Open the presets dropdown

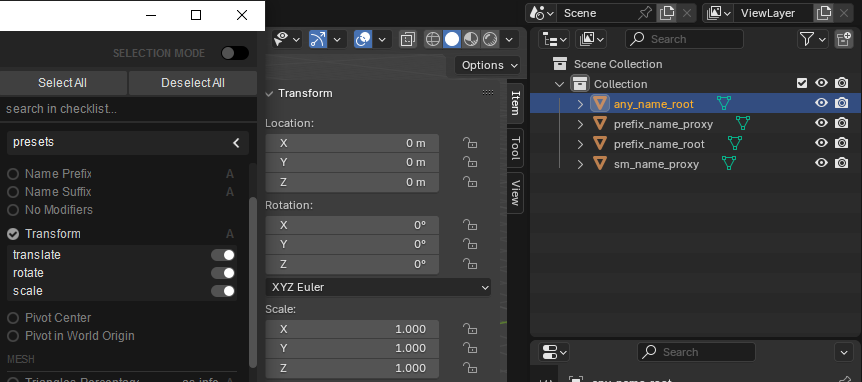pyautogui.click(x=128, y=142)
